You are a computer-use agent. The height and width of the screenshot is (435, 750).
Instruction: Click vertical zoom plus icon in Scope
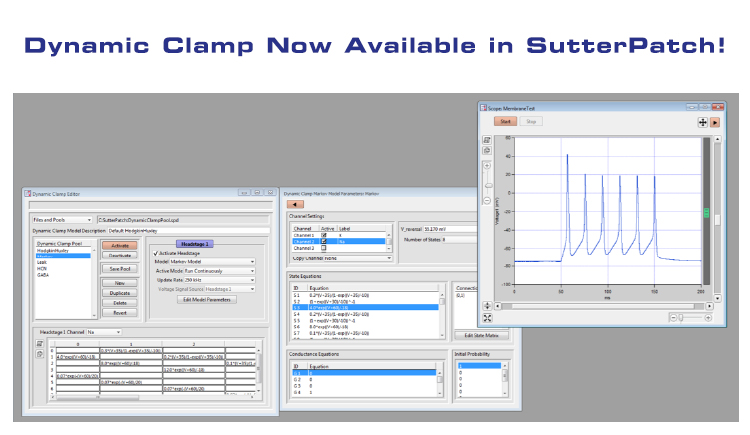[487, 166]
